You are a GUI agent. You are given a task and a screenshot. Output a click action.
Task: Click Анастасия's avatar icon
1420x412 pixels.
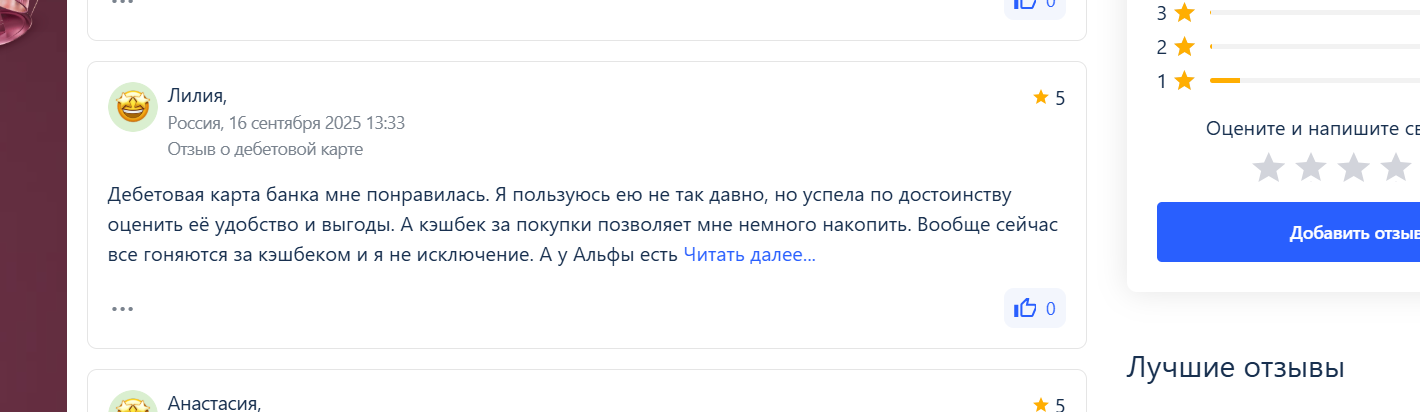point(133,402)
